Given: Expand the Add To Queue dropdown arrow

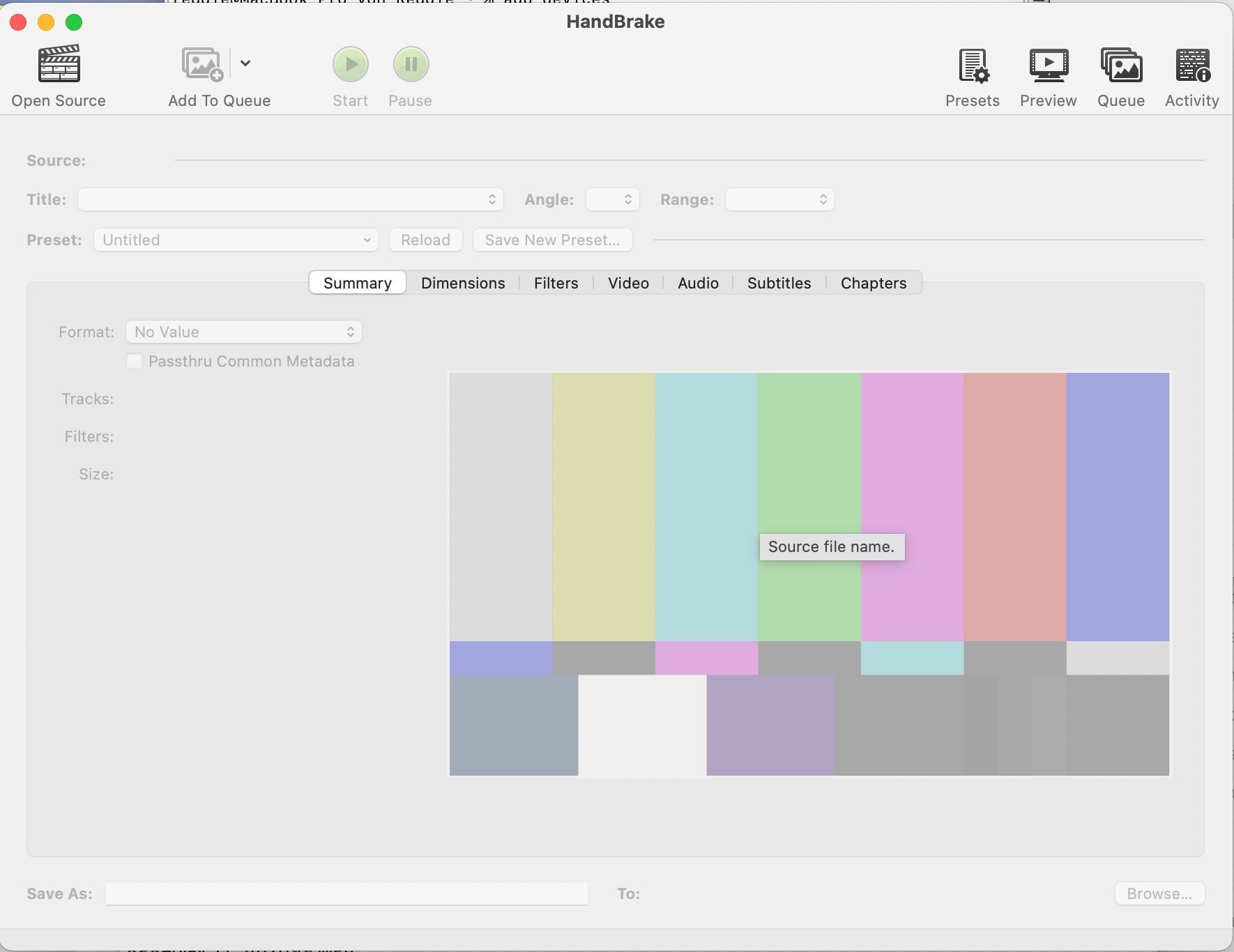Looking at the screenshot, I should pos(245,63).
